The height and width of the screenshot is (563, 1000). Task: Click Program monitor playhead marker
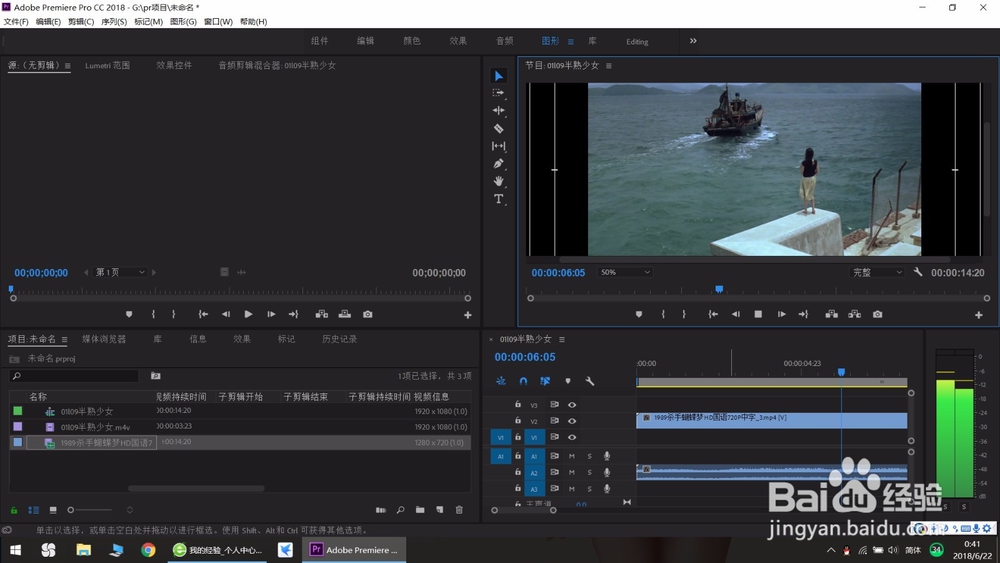[x=719, y=289]
